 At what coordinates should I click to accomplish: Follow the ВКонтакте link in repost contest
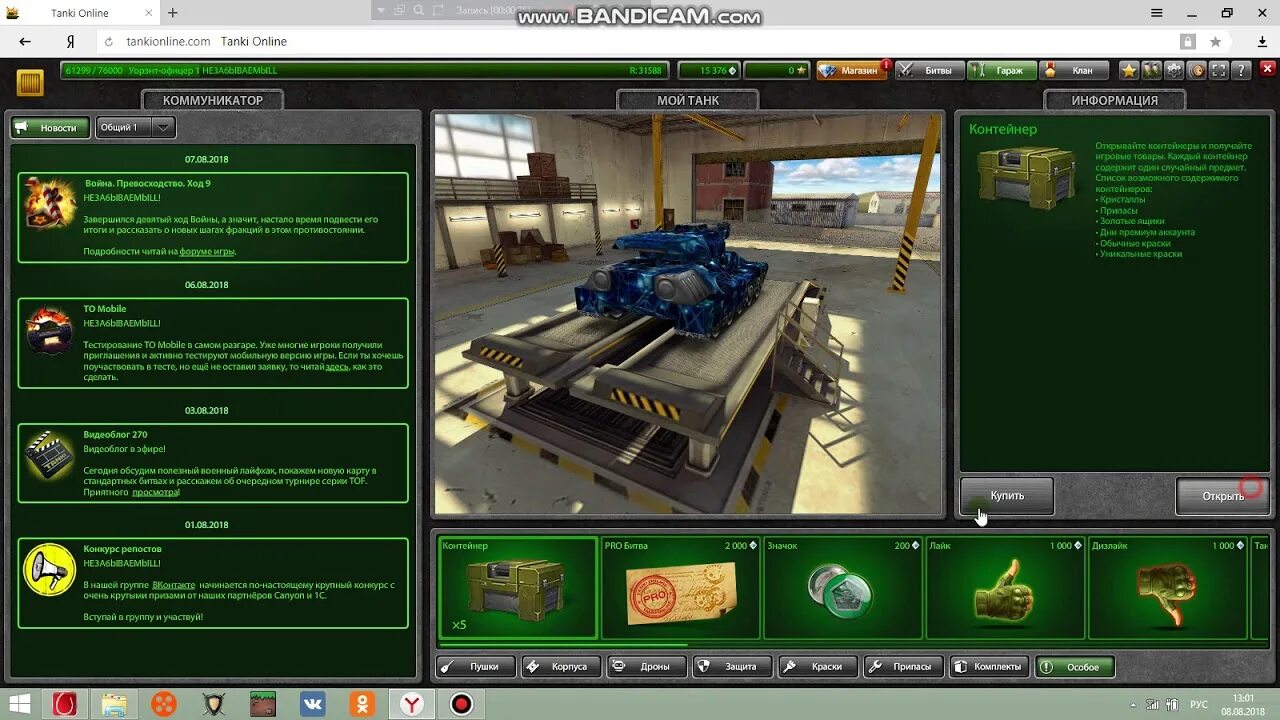174,584
